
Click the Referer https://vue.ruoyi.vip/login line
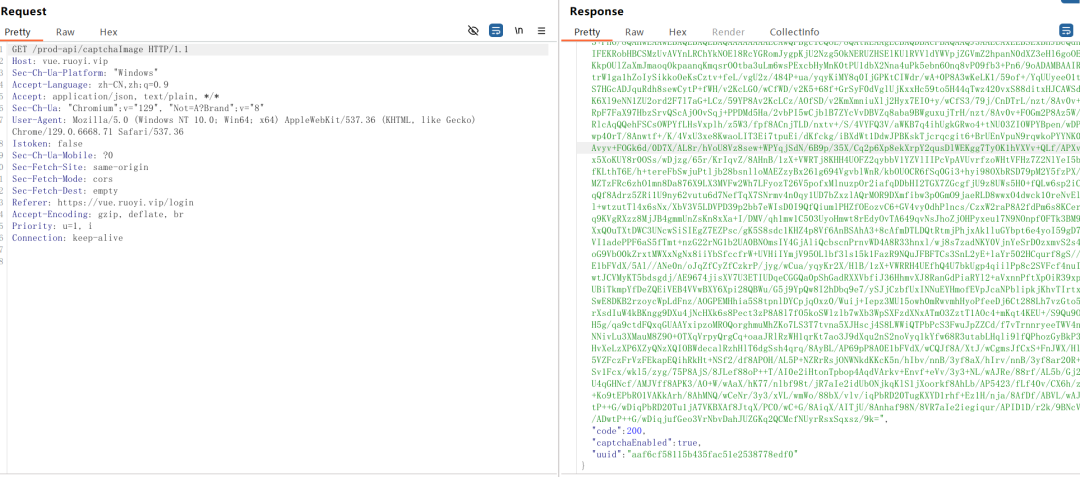coord(103,202)
